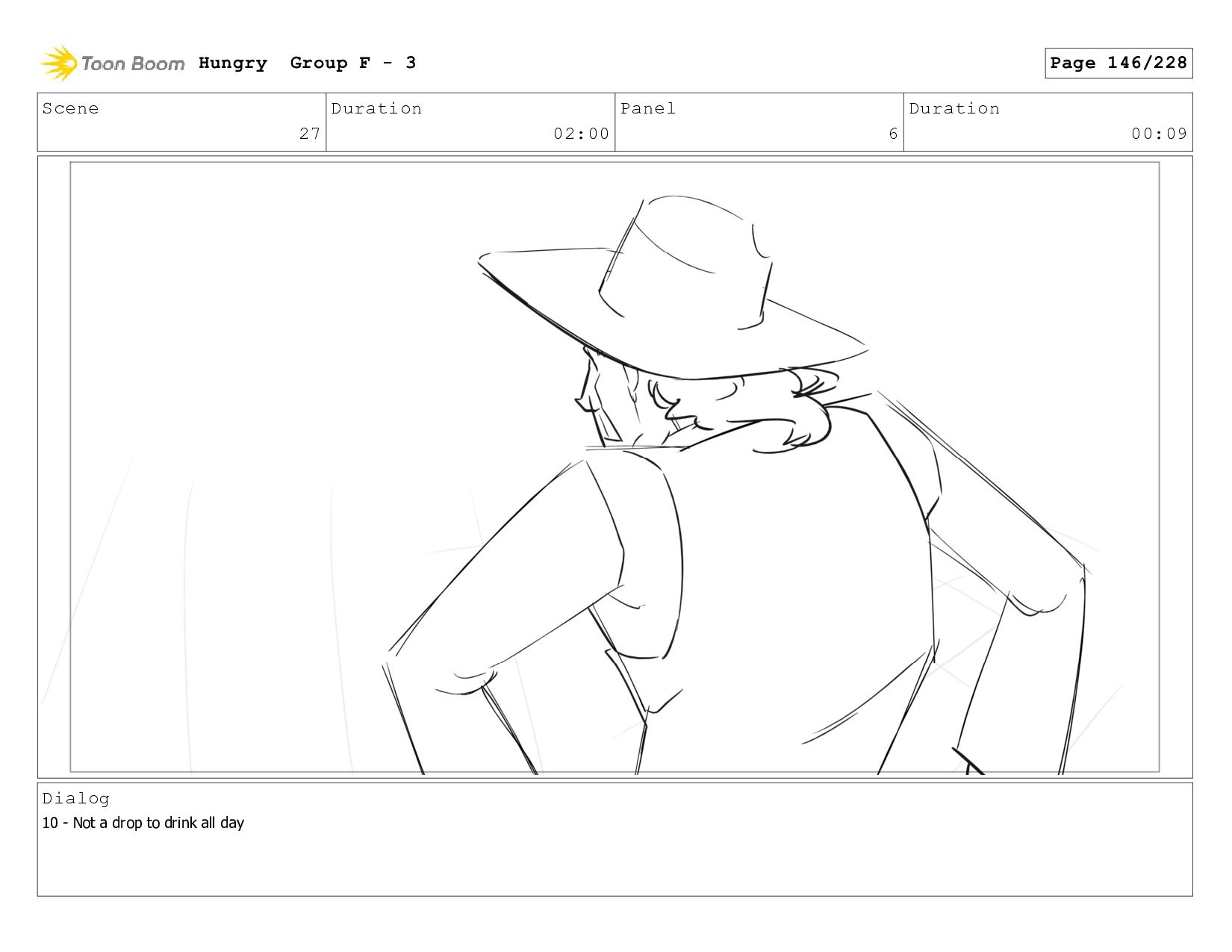Click the panel duration value 00:09
The height and width of the screenshot is (952, 1232).
pos(1159,134)
